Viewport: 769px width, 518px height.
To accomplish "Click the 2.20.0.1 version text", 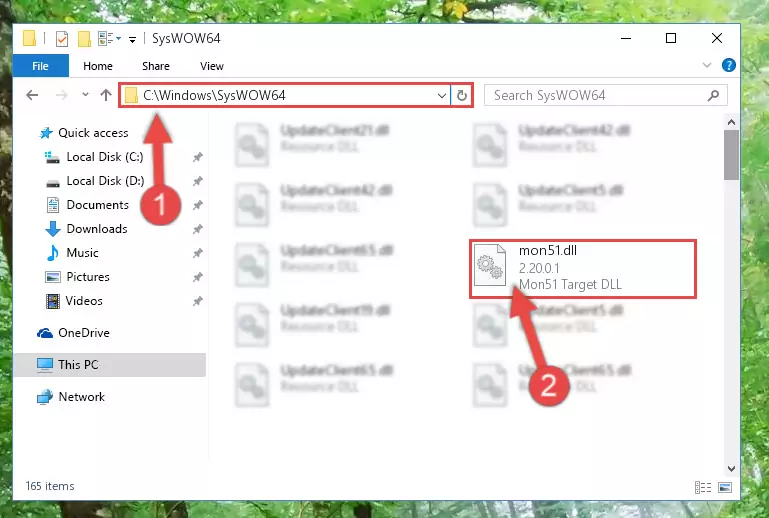I will (539, 268).
